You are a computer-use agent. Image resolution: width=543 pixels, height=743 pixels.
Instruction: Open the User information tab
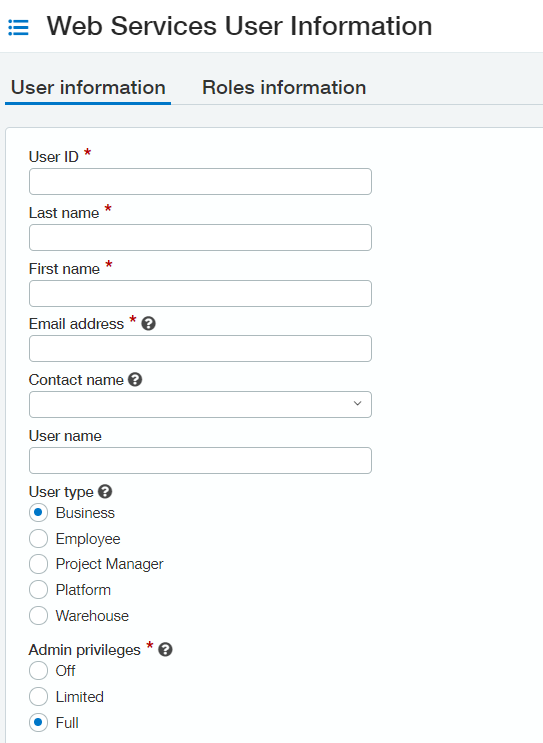(x=88, y=88)
